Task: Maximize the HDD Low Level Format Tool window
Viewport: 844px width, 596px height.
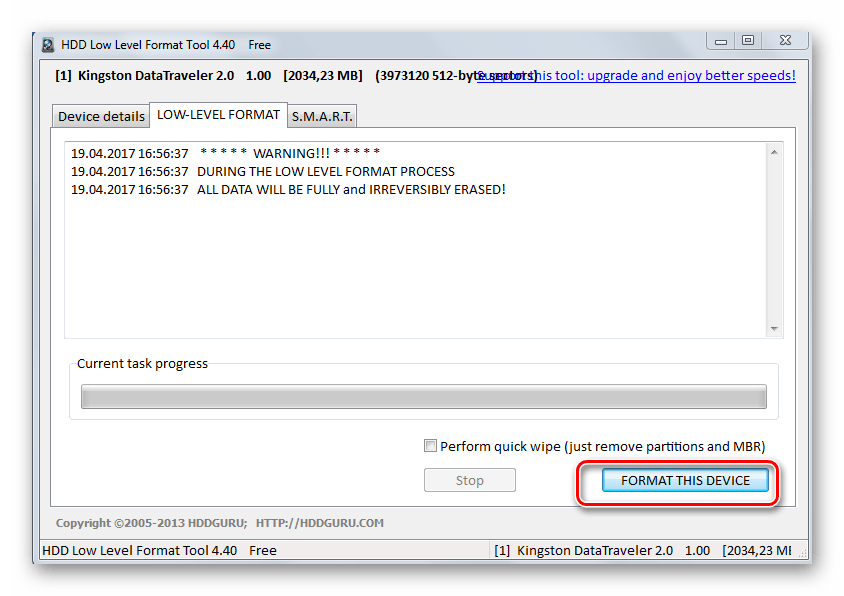Action: pyautogui.click(x=748, y=41)
